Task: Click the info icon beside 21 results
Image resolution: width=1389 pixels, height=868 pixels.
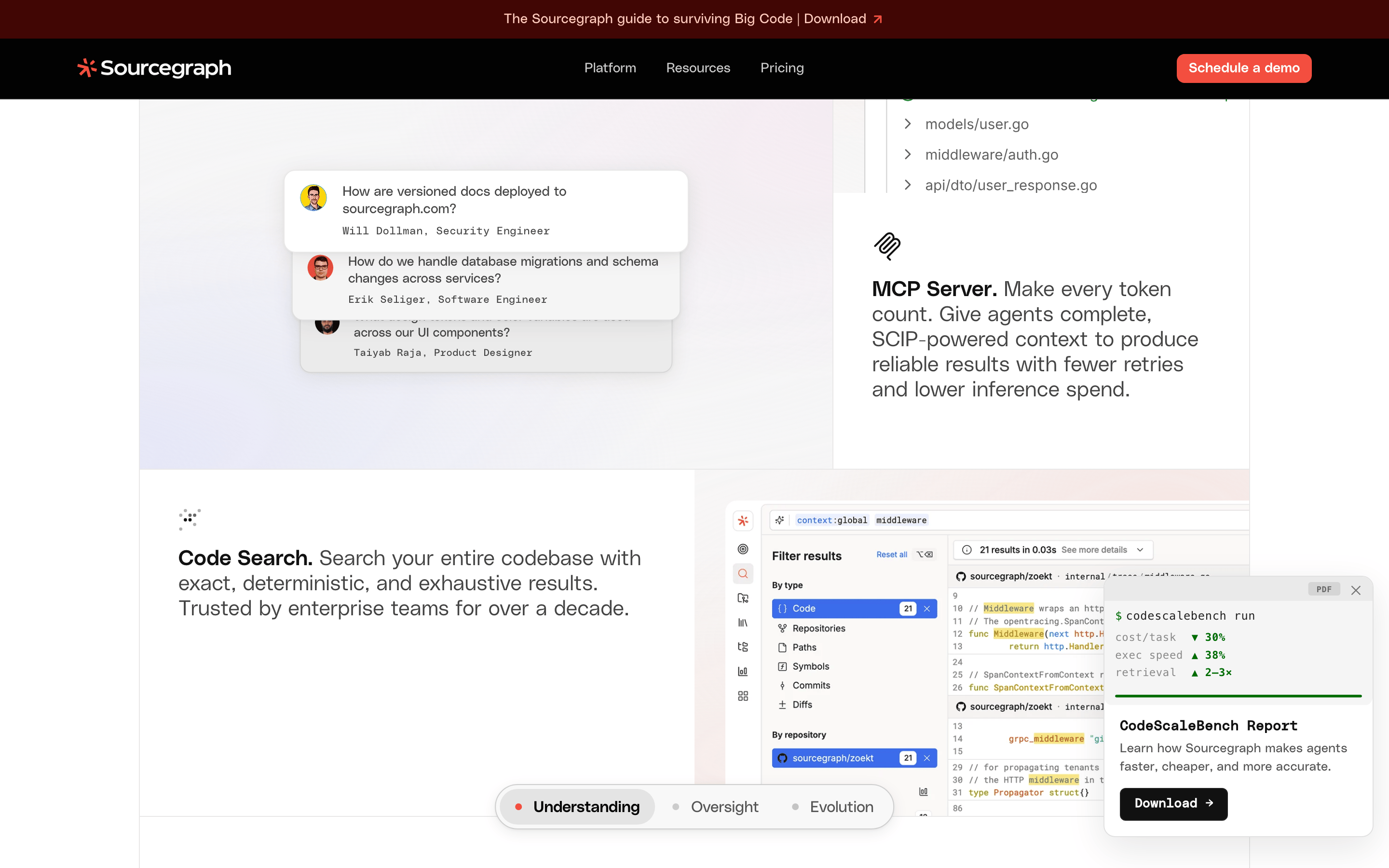Action: click(x=967, y=550)
